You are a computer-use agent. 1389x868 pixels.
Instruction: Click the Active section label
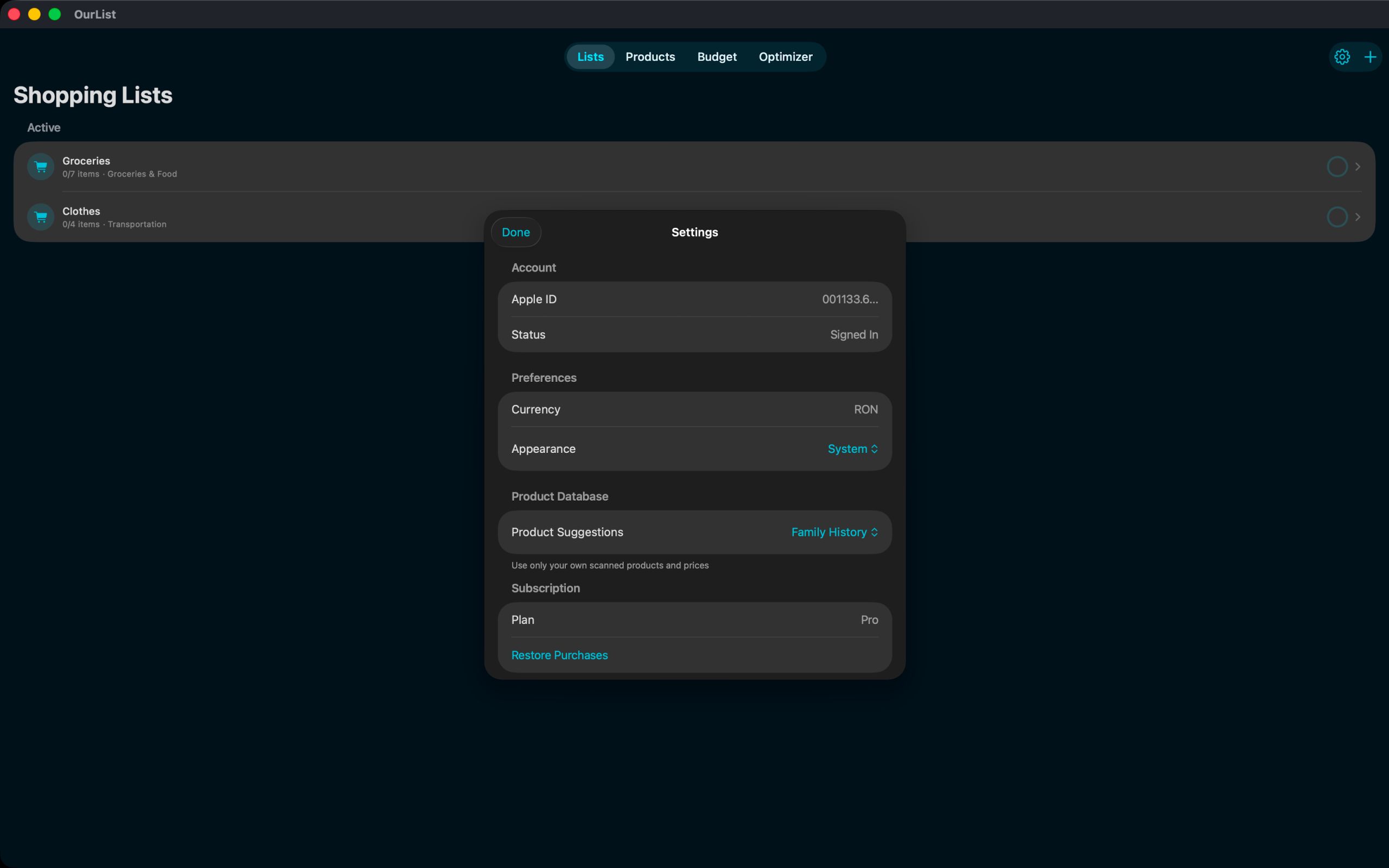coord(43,127)
